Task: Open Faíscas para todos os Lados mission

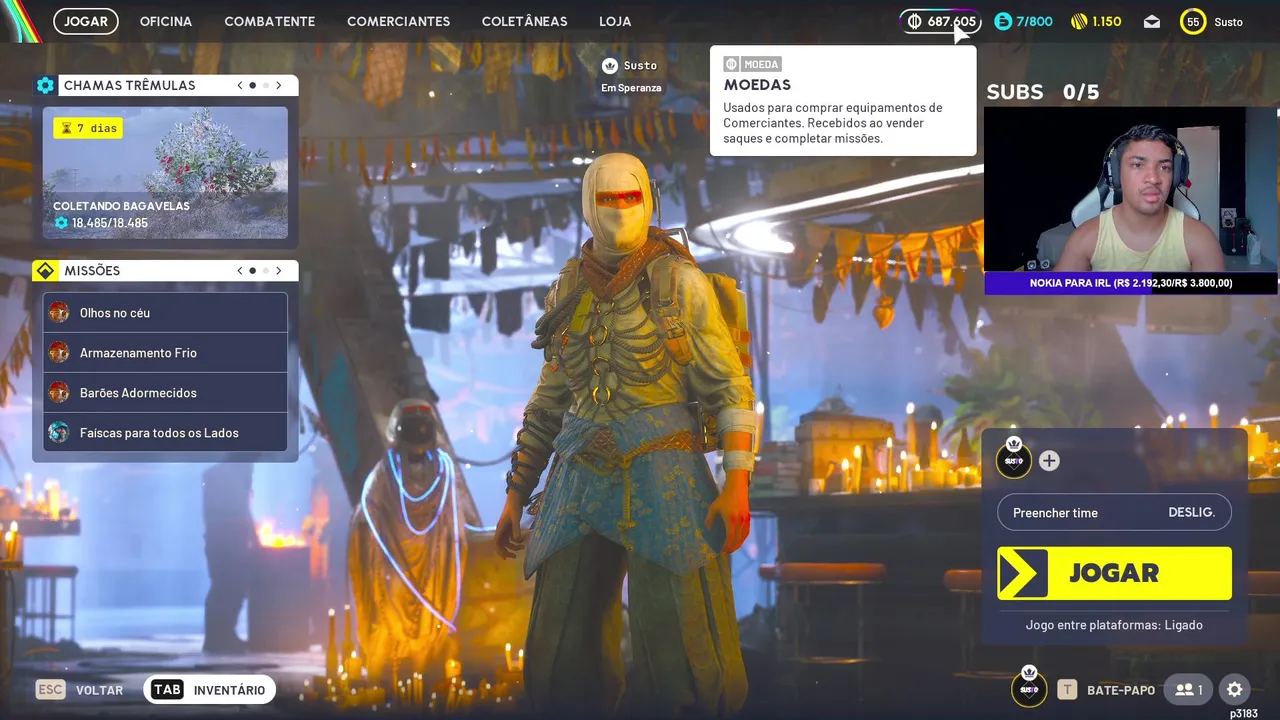Action: tap(165, 432)
